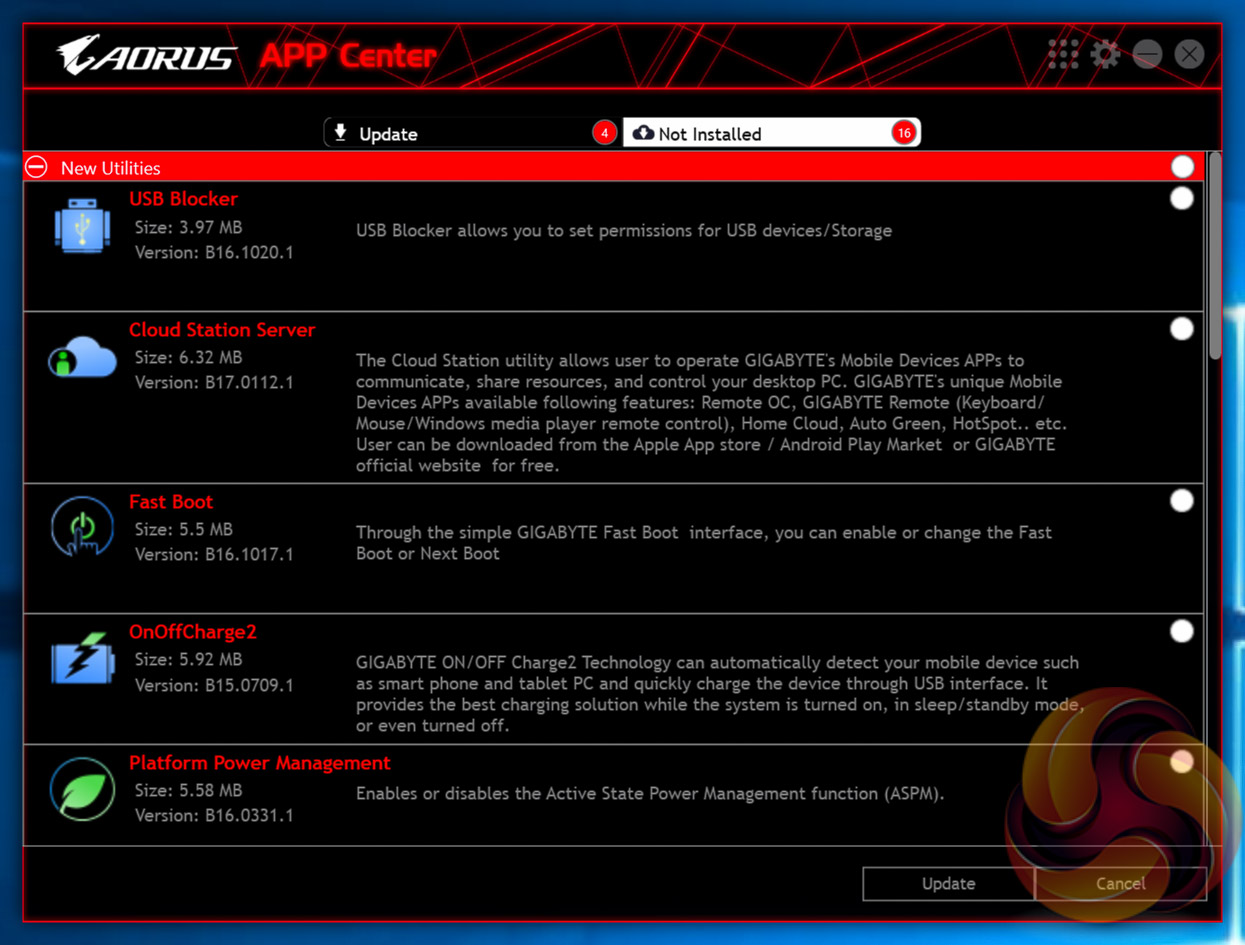The width and height of the screenshot is (1245, 945).
Task: Click the AORUS logo
Action: tap(147, 55)
